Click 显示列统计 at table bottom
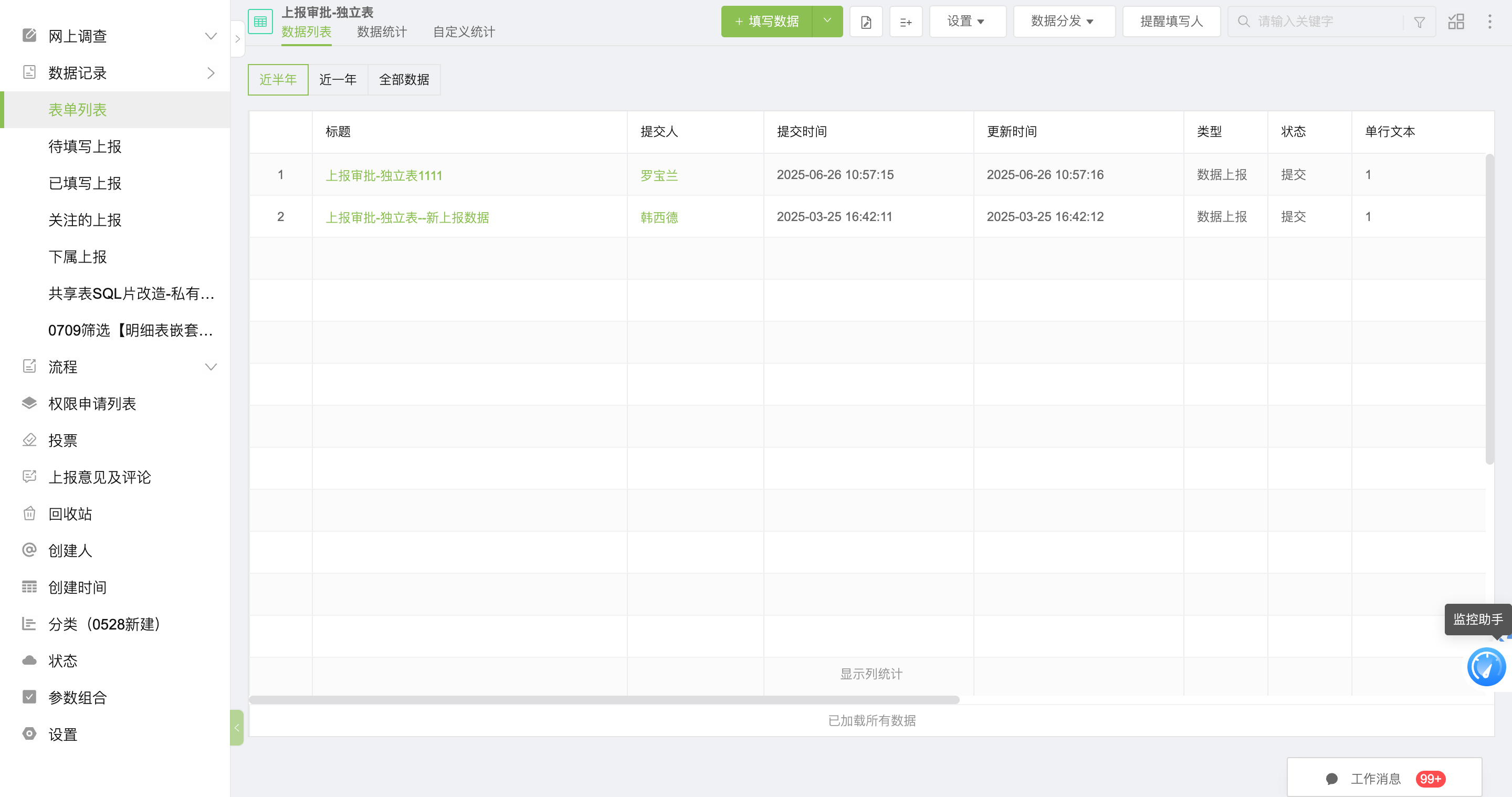The image size is (1512, 797). tap(871, 674)
